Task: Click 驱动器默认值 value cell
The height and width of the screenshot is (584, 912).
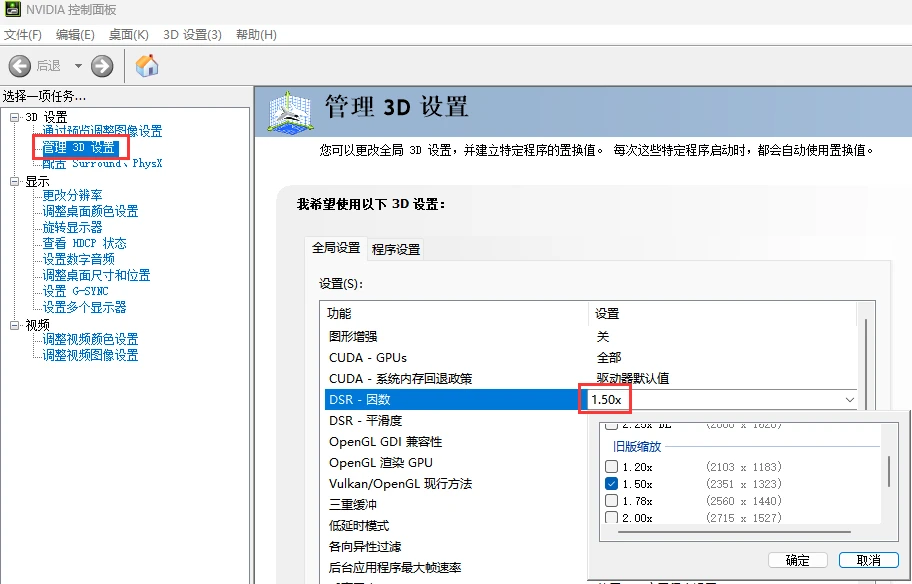Action: coord(633,379)
